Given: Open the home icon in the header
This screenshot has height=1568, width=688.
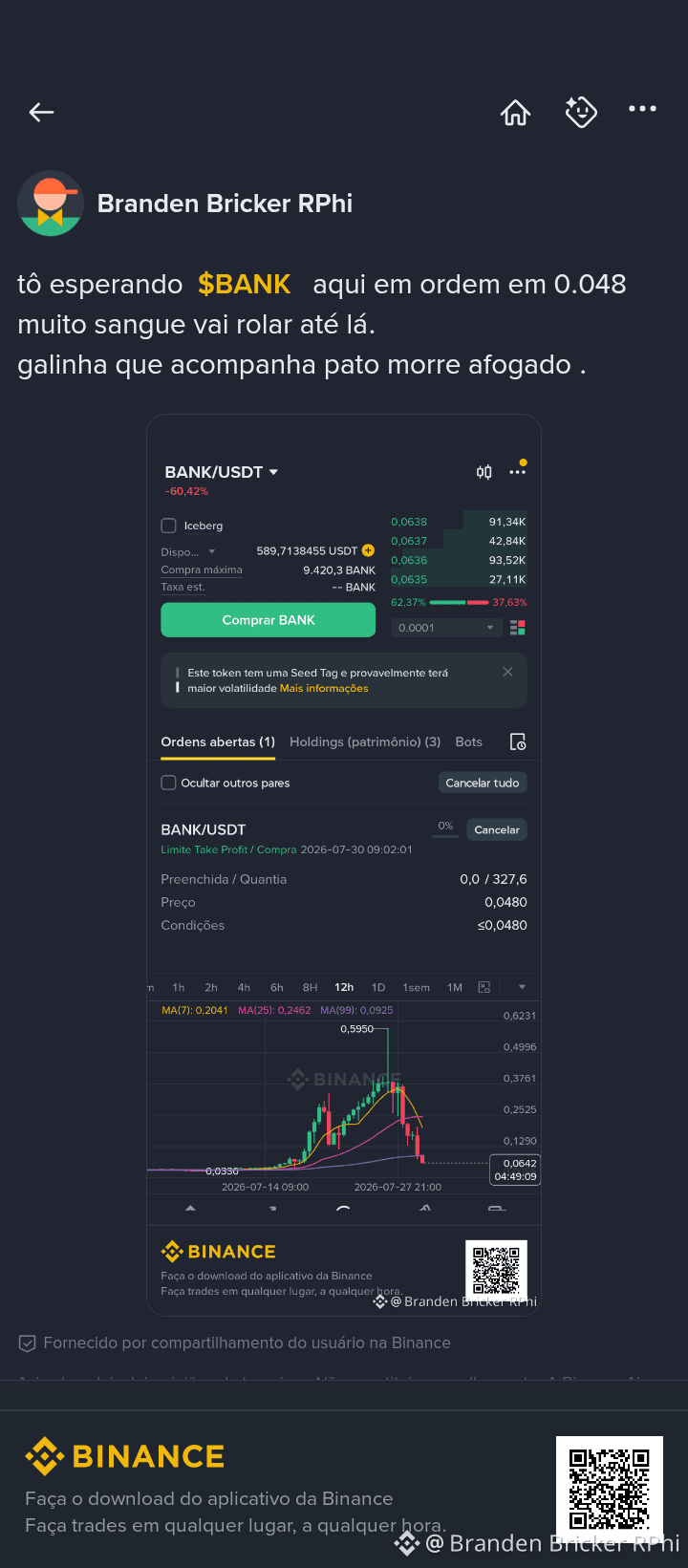Looking at the screenshot, I should click(515, 113).
